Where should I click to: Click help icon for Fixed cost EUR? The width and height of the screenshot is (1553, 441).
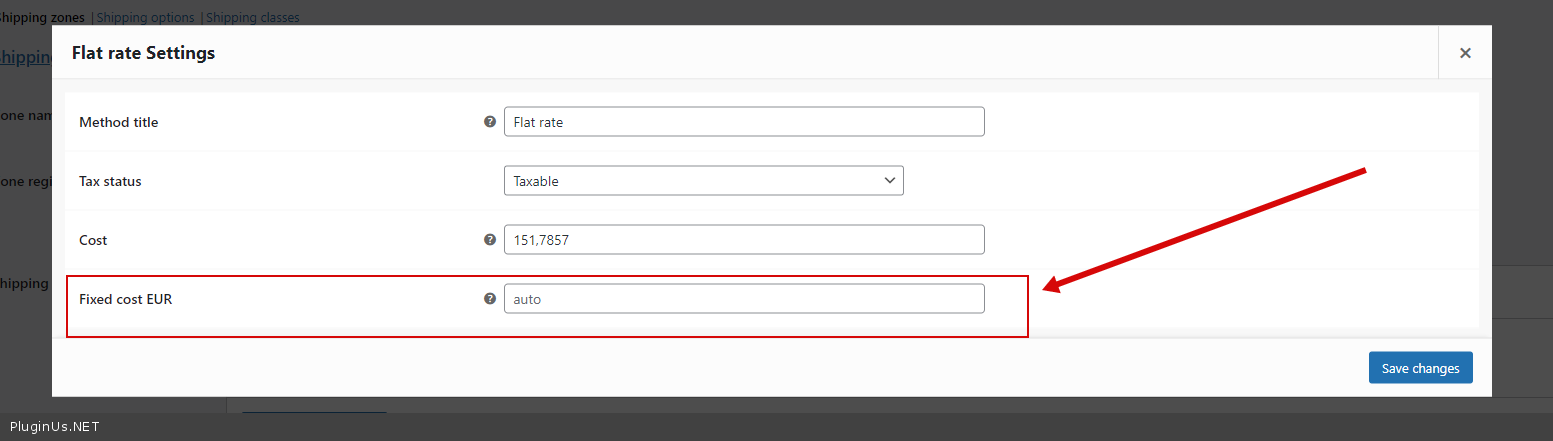pyautogui.click(x=490, y=298)
